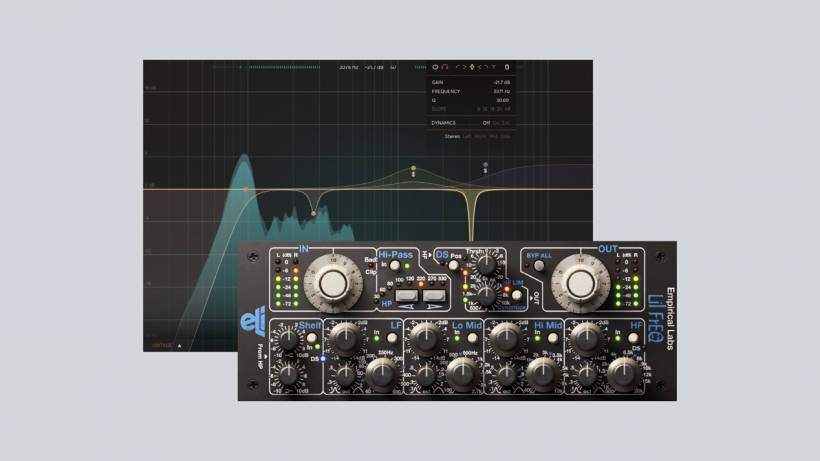Viewport: 820px width, 461px height.
Task: Select Mid channel mode
Action: coord(494,136)
